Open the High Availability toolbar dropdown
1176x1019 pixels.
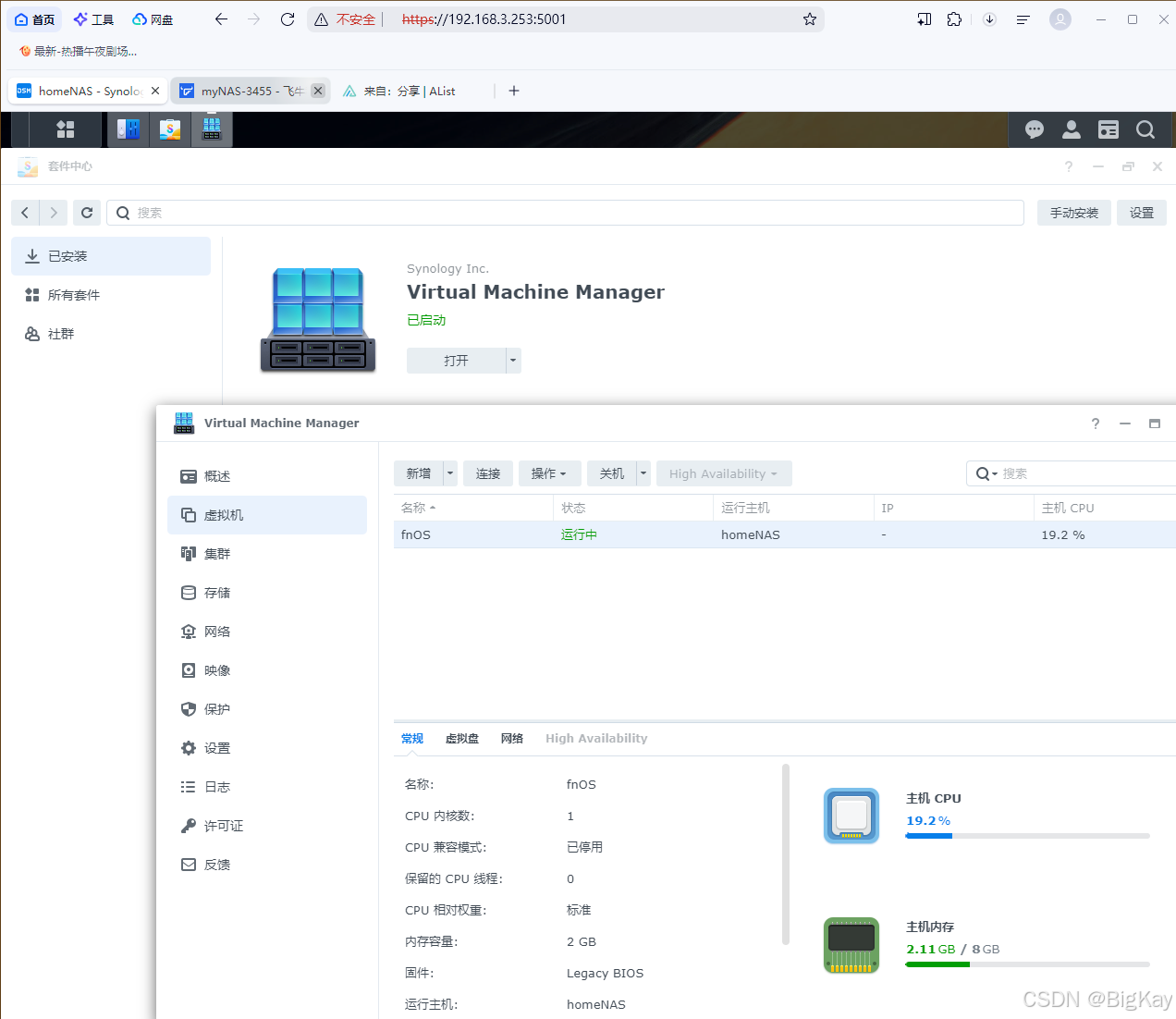click(x=724, y=473)
